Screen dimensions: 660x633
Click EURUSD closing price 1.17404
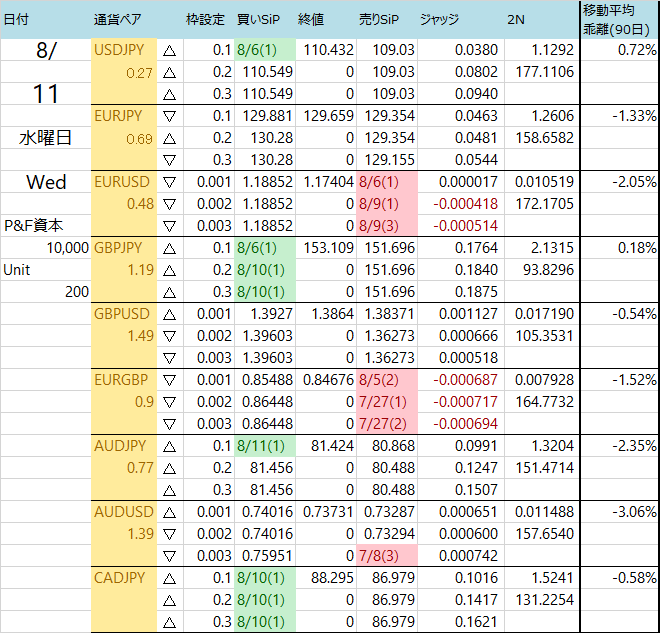click(328, 182)
